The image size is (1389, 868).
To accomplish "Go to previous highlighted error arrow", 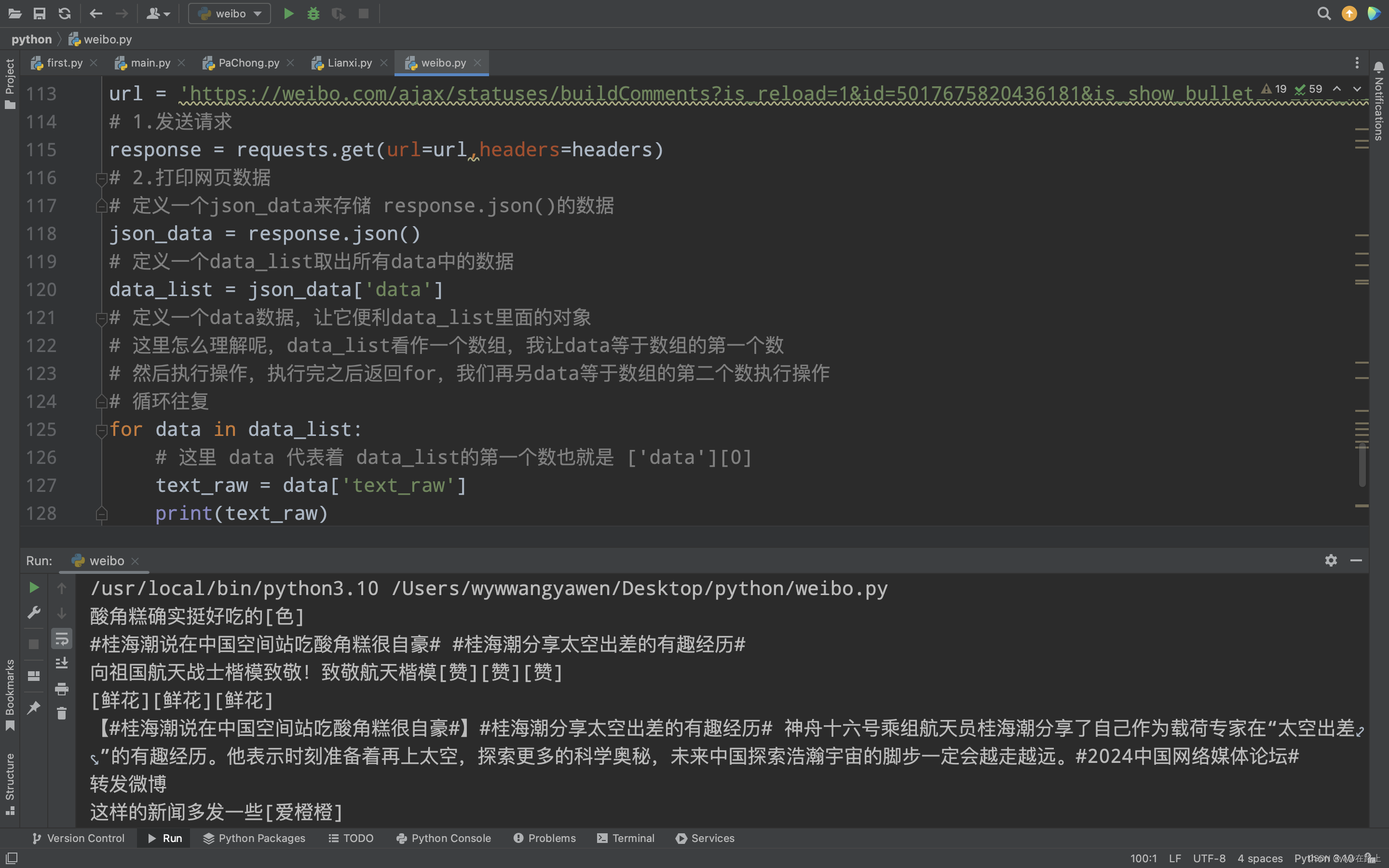I will (1337, 89).
